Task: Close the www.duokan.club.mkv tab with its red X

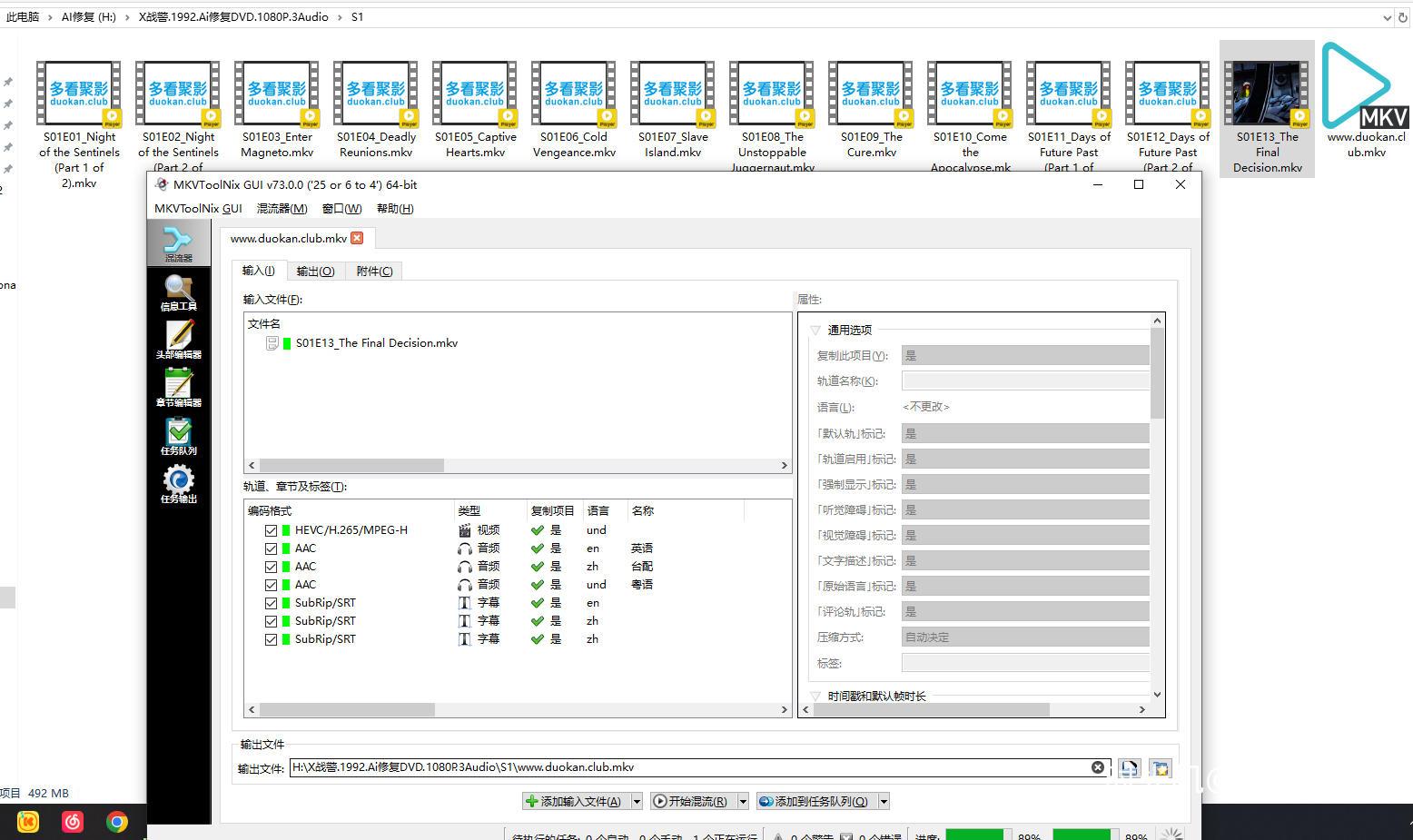Action: pos(357,238)
